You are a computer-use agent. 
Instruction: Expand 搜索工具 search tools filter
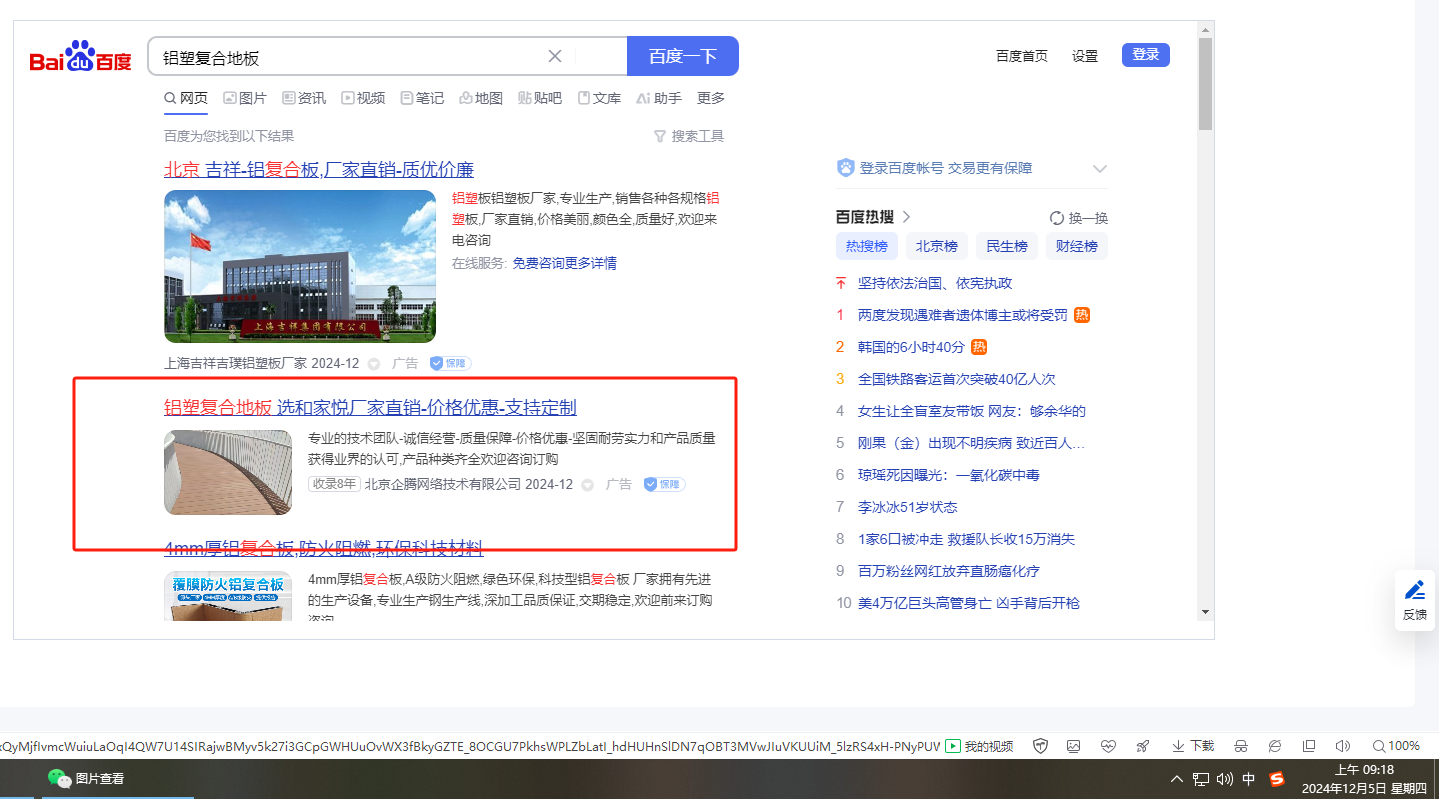[688, 136]
